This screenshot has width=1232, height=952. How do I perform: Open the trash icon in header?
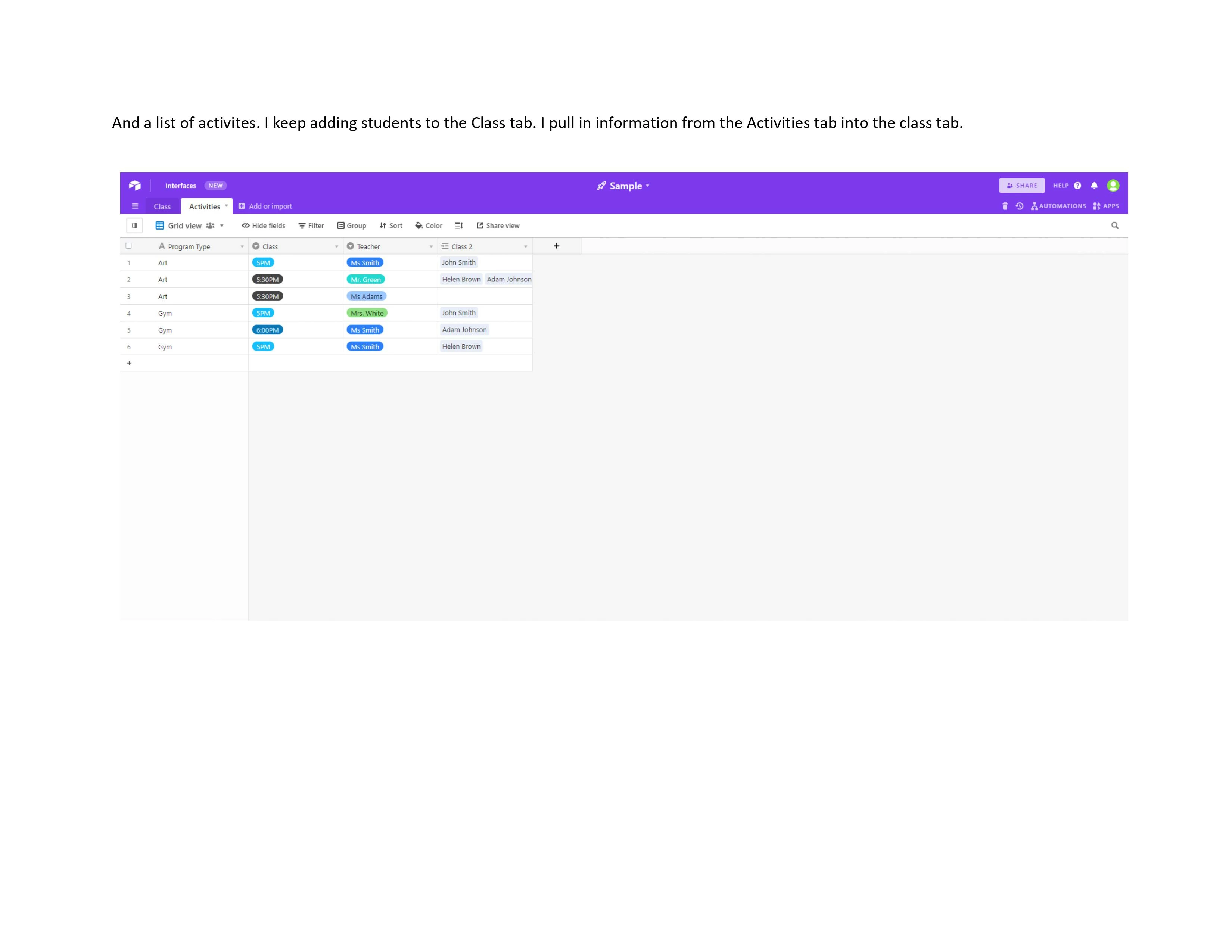[x=1005, y=206]
